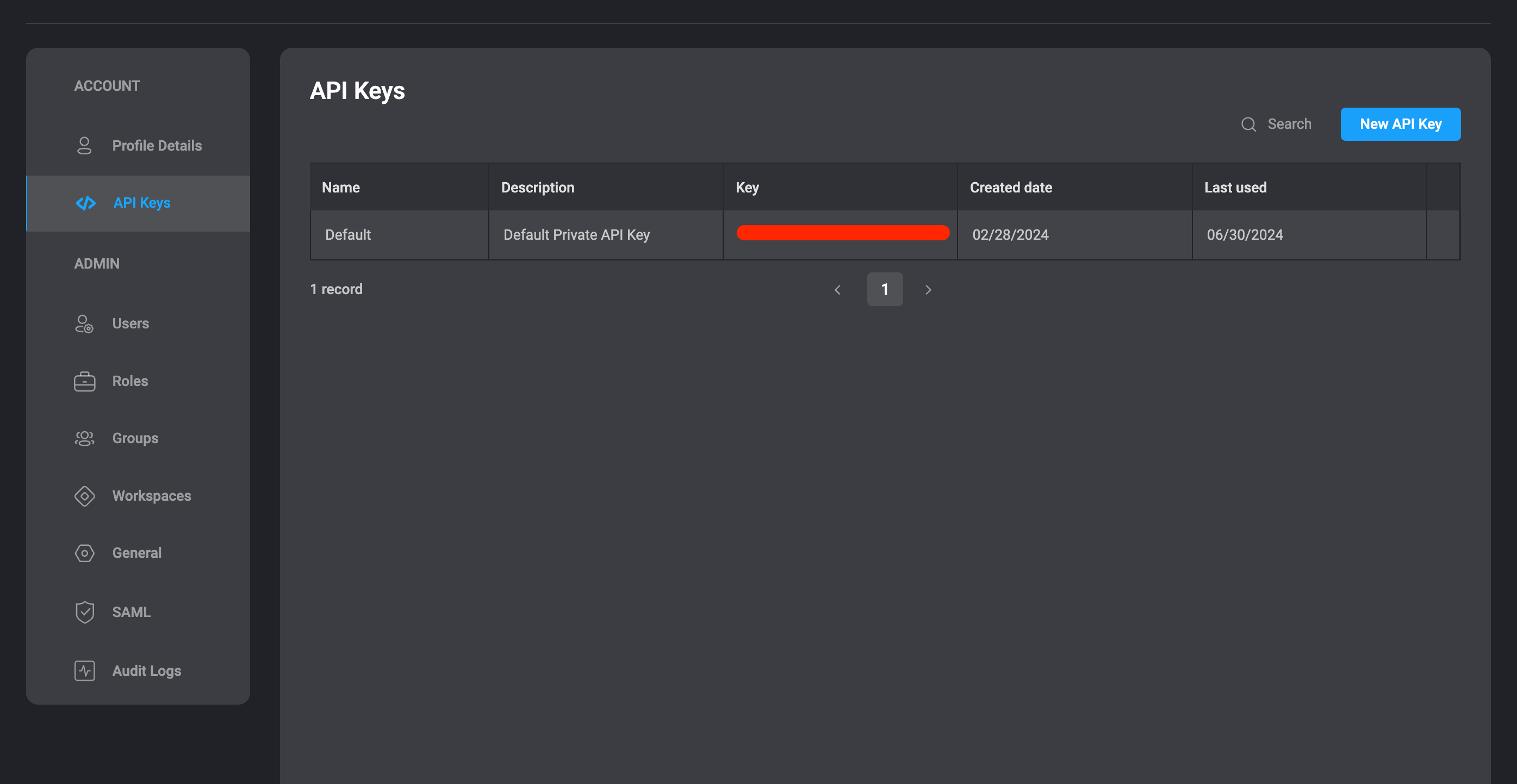The height and width of the screenshot is (784, 1517).
Task: Sort by the Created date column header
Action: 1011,188
